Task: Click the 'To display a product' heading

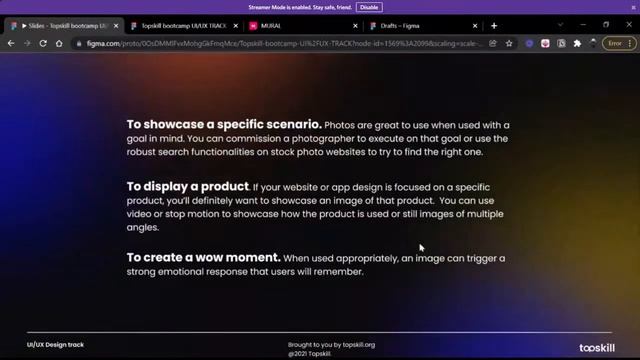Action: pos(188,187)
